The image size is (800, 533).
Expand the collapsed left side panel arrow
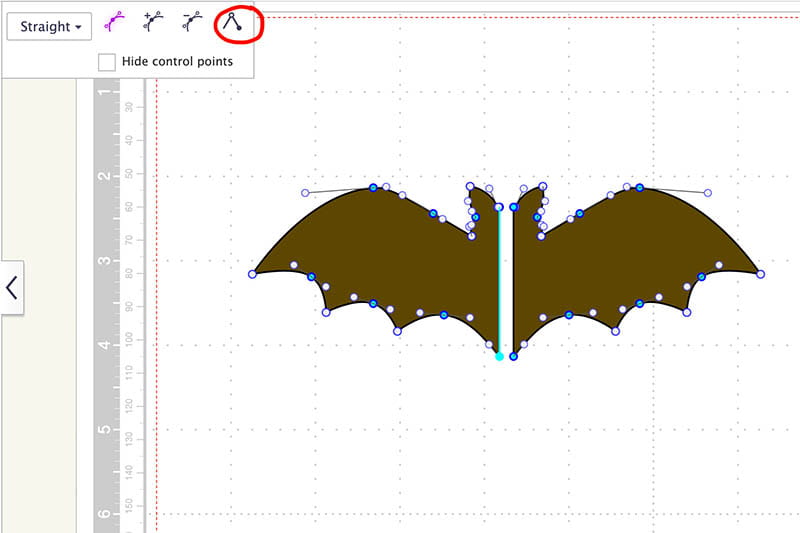12,288
